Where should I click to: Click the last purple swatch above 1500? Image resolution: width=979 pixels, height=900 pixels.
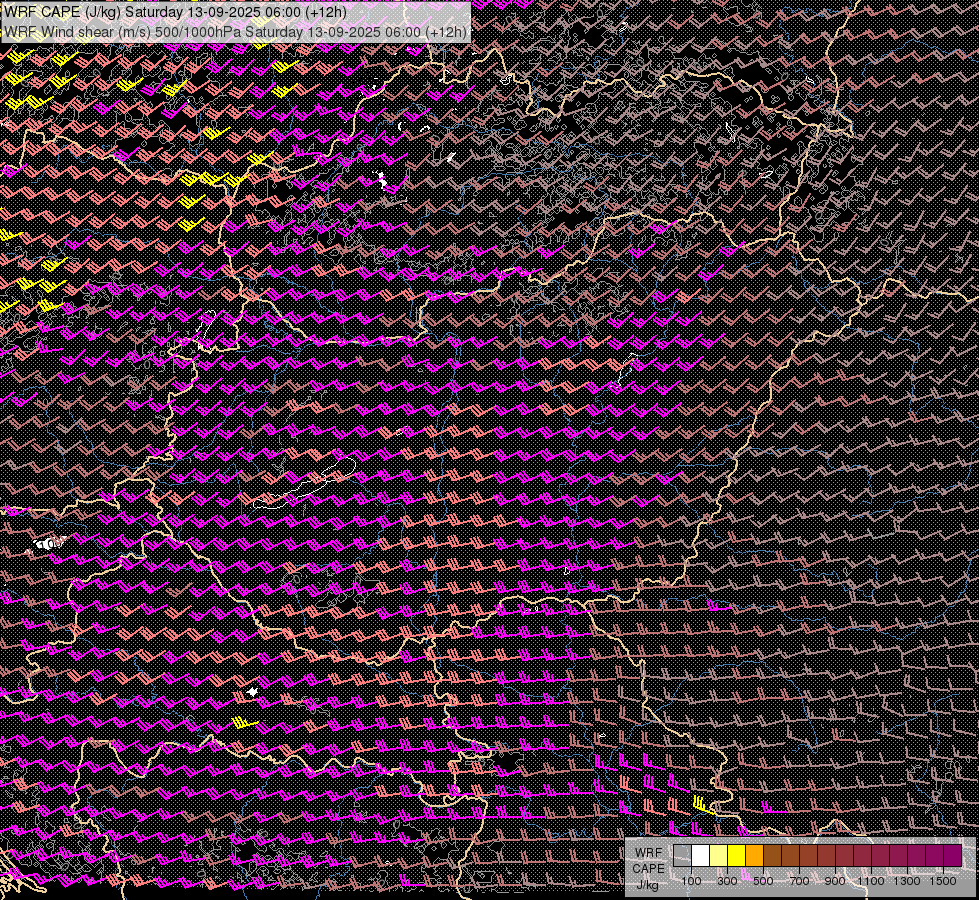coord(952,856)
